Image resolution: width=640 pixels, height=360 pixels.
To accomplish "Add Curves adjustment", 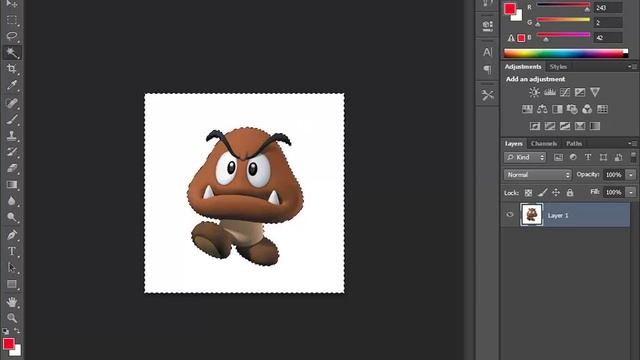I will (565, 93).
